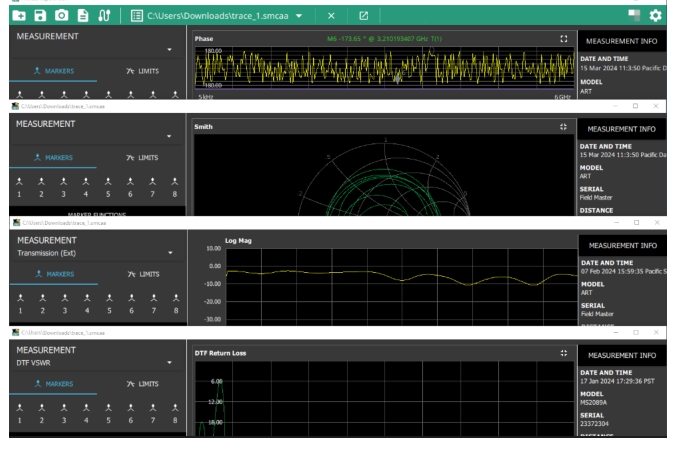Open the window layout icon near the gear

(x=634, y=16)
